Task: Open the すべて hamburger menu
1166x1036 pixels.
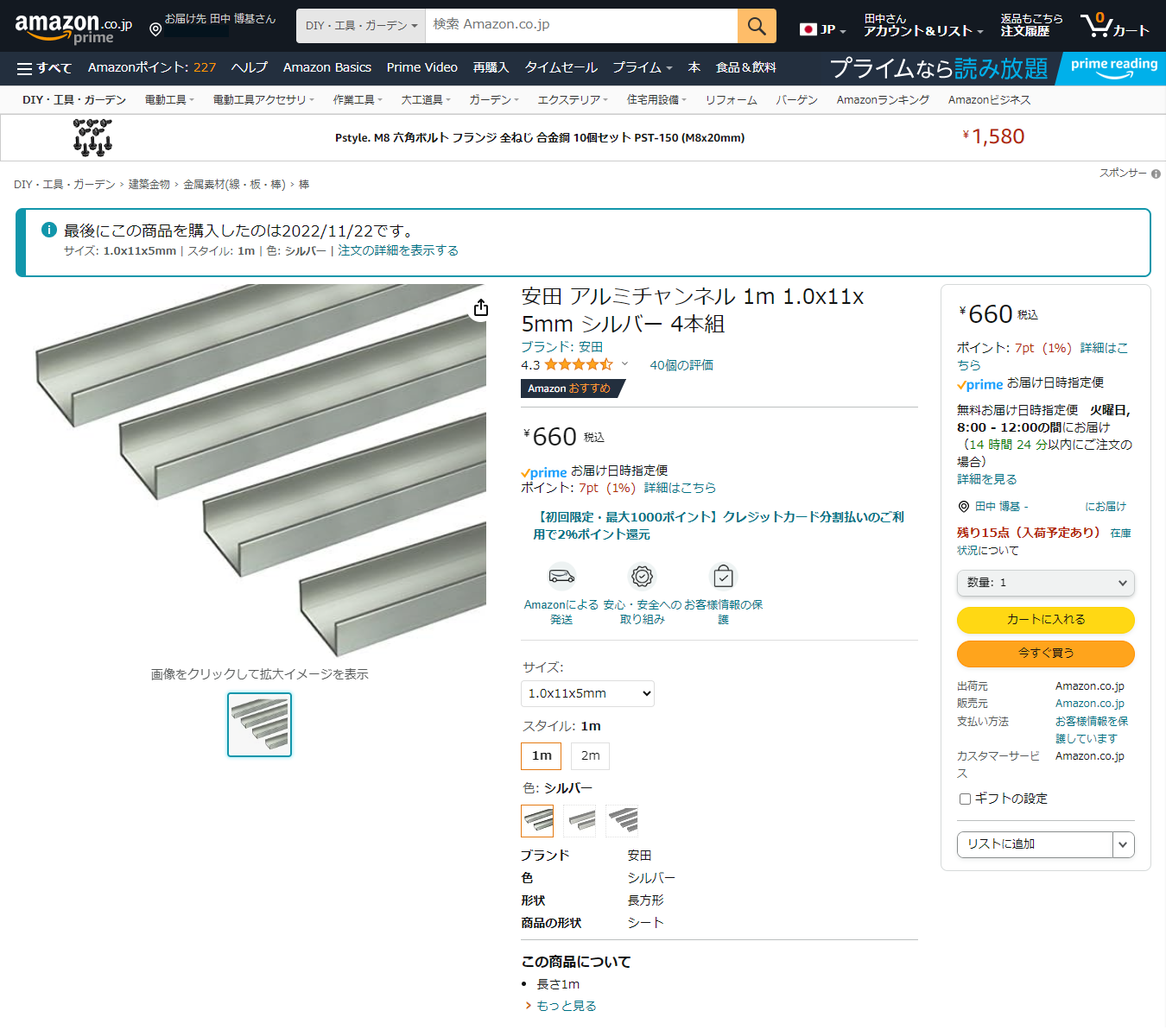Action: point(44,68)
